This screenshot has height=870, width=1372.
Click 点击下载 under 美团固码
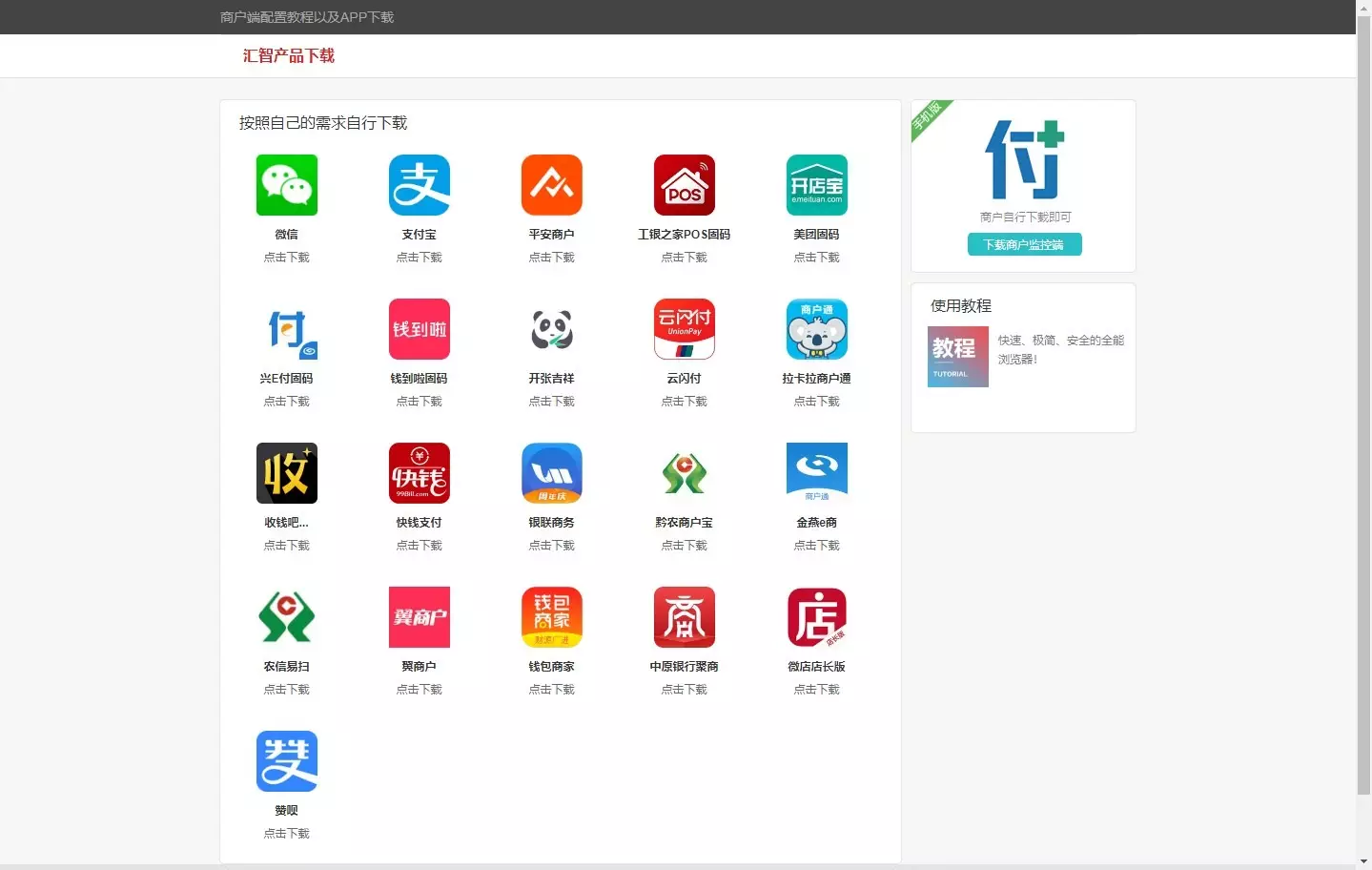coord(816,258)
